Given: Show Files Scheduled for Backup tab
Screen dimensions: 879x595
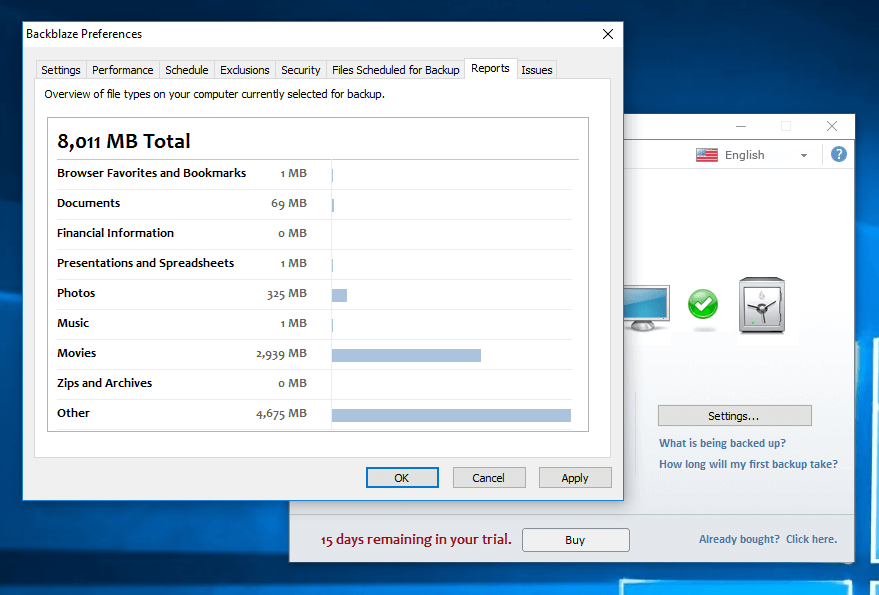Looking at the screenshot, I should (396, 70).
